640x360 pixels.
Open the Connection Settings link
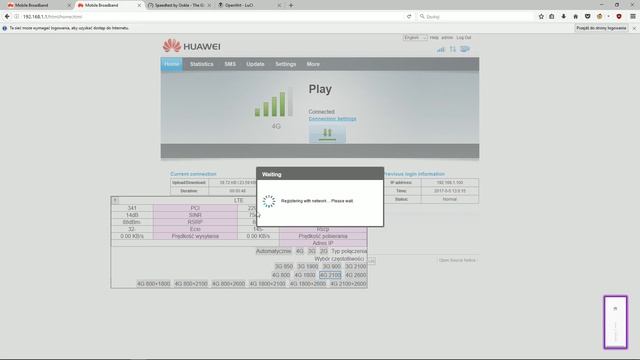point(332,119)
